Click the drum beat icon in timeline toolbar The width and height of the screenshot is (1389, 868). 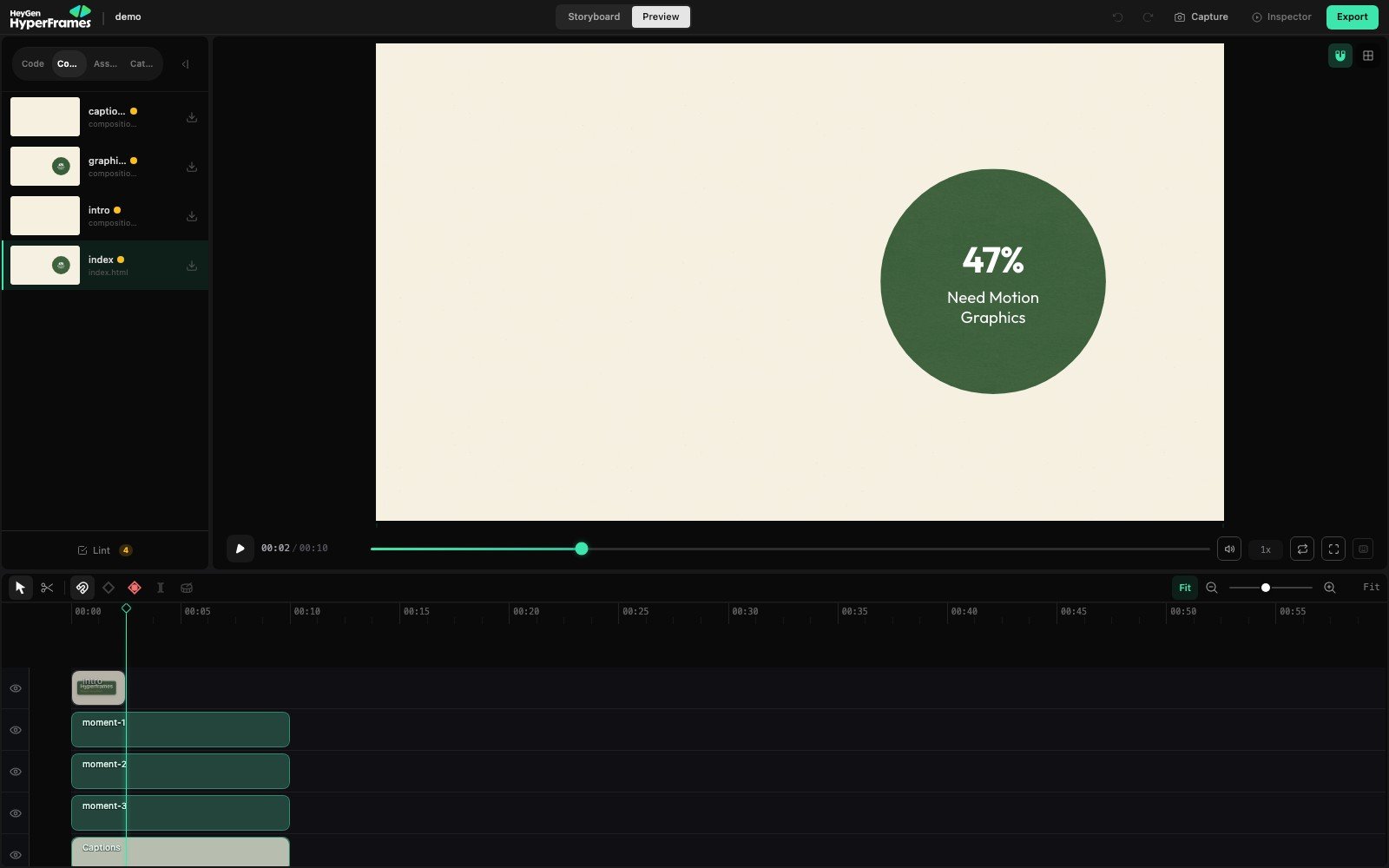pos(187,588)
